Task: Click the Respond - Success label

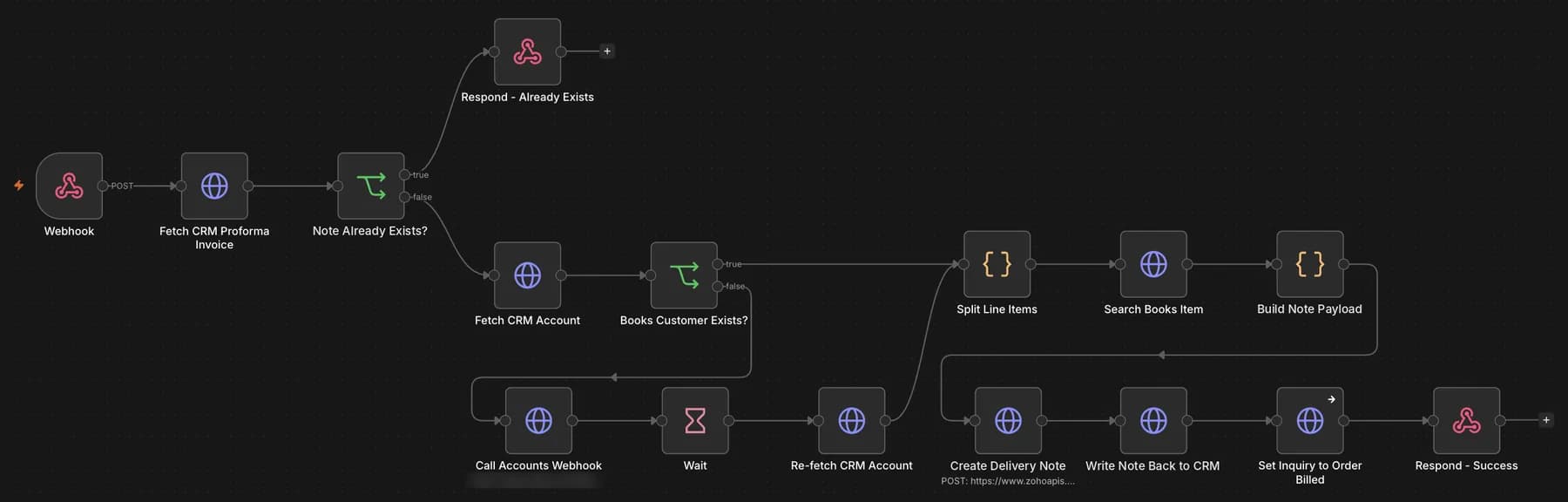Action: pos(1466,465)
